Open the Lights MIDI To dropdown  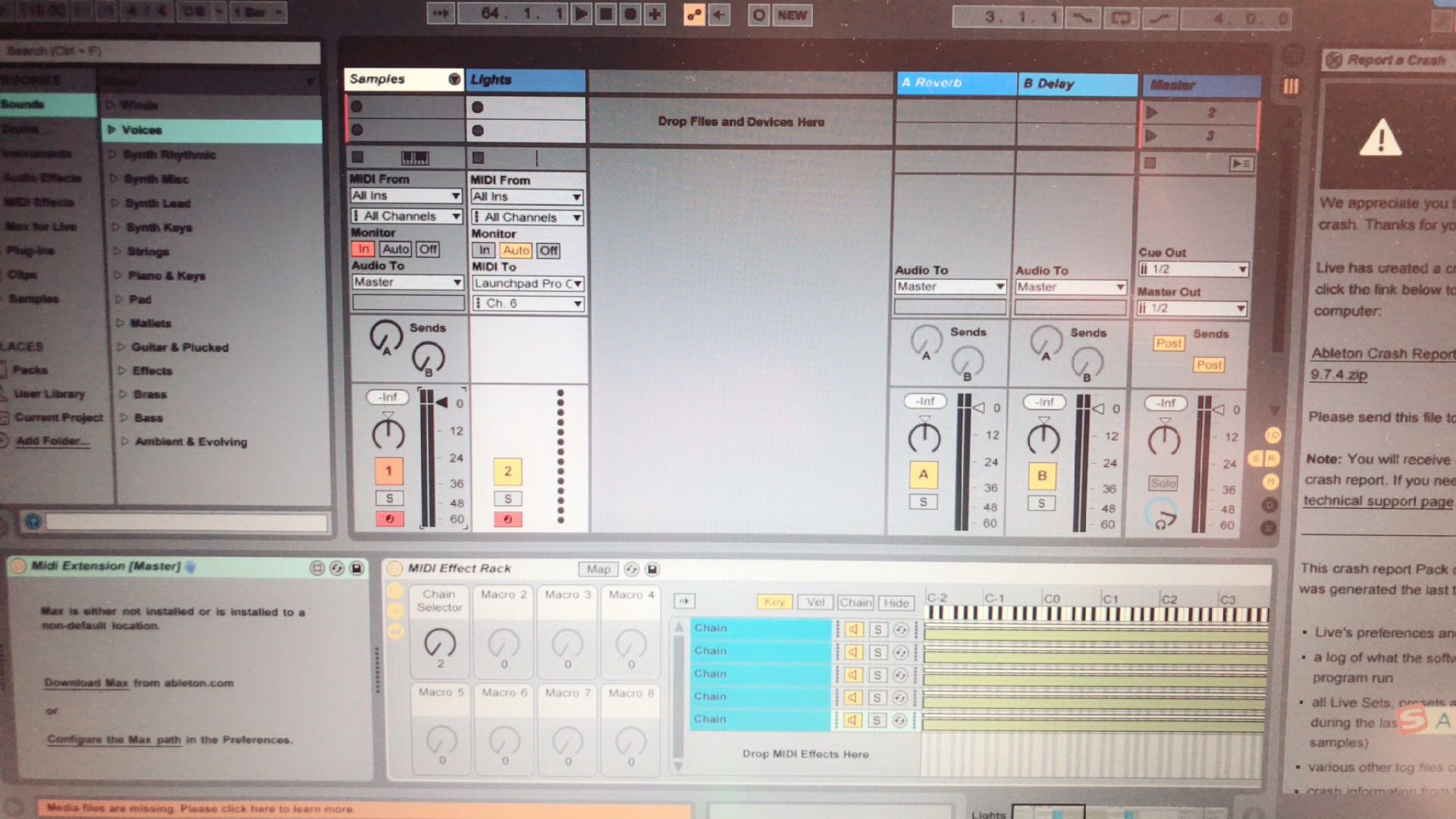tap(528, 284)
